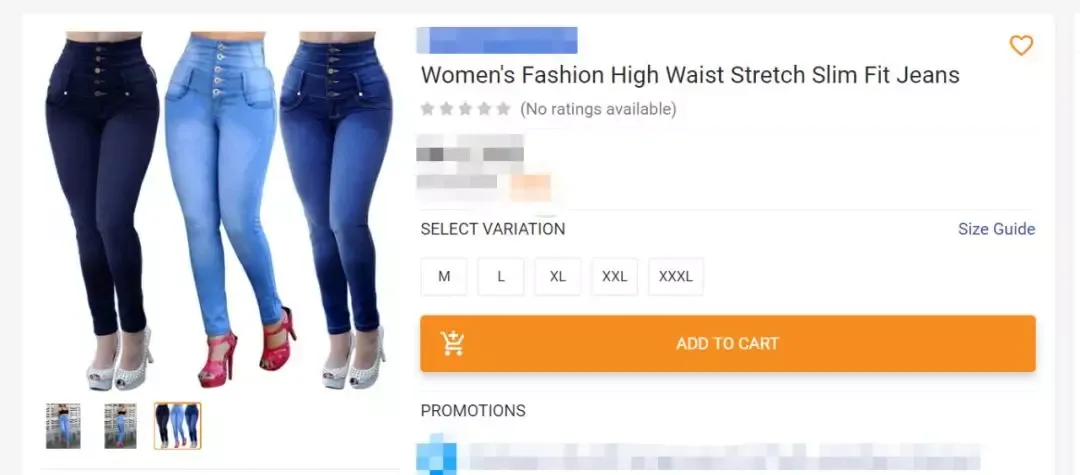Viewport: 1080px width, 475px height.
Task: Open the blurred brand link above title
Action: pos(497,40)
